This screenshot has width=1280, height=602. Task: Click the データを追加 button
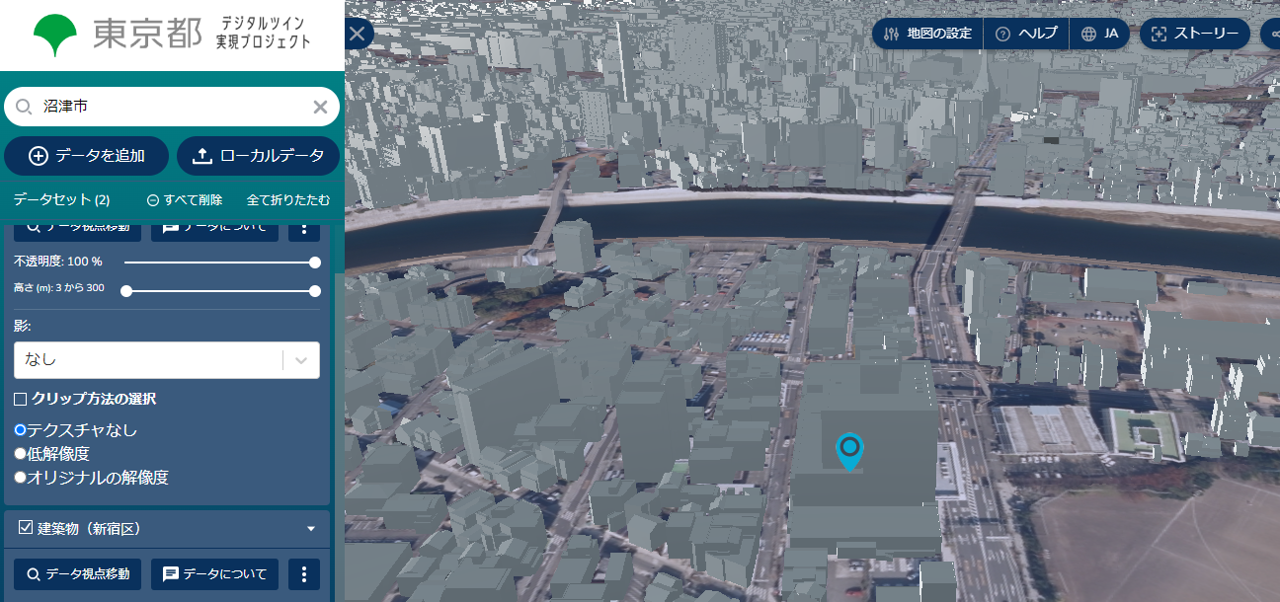[86, 156]
